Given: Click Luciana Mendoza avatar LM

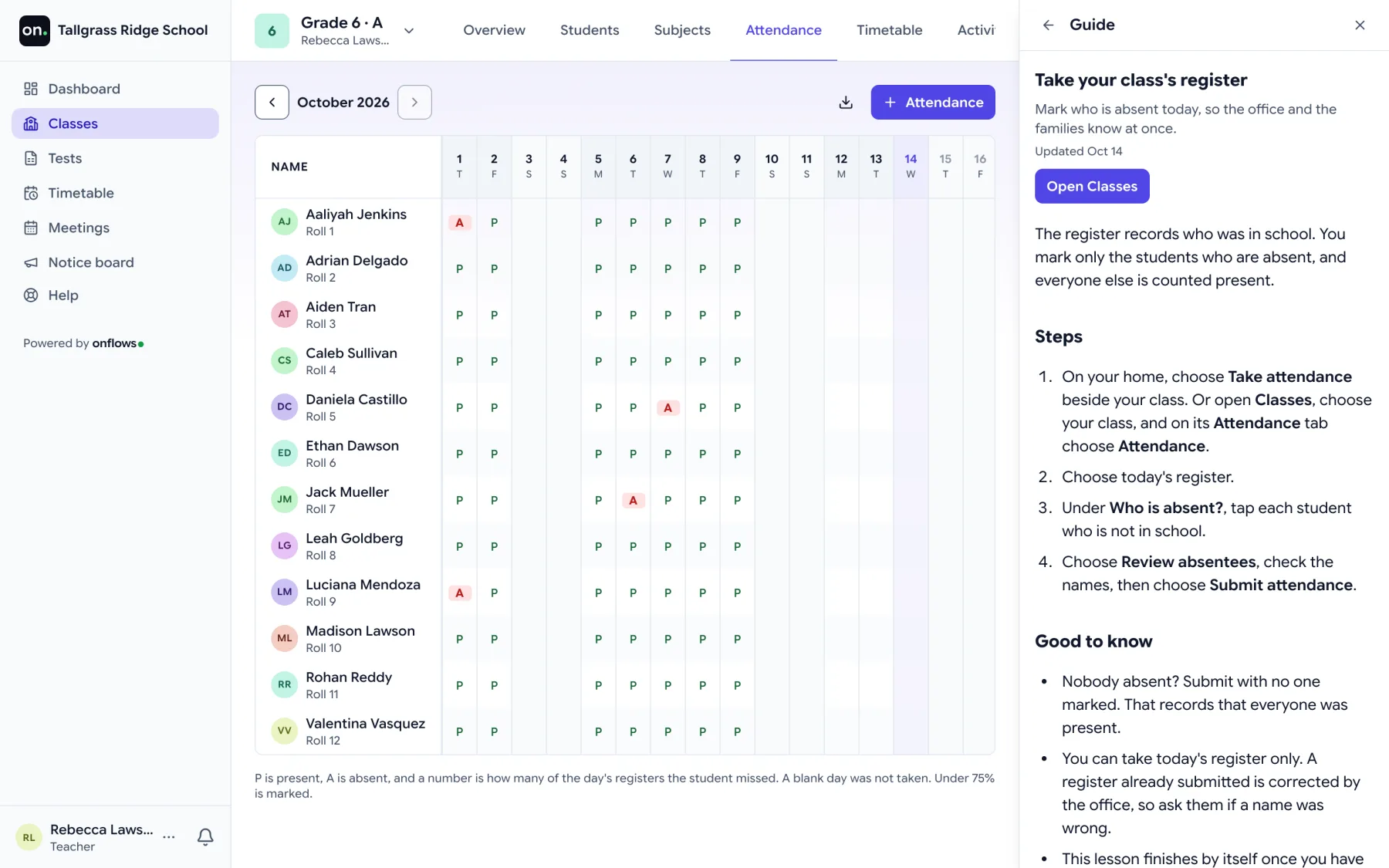Looking at the screenshot, I should pyautogui.click(x=285, y=592).
